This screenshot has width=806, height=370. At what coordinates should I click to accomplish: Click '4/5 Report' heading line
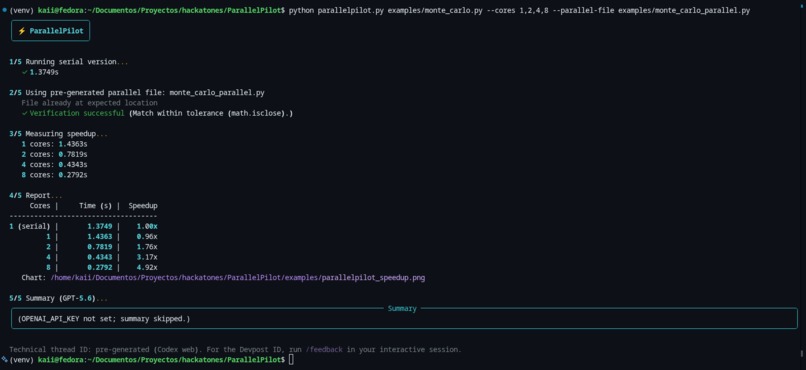pos(35,195)
